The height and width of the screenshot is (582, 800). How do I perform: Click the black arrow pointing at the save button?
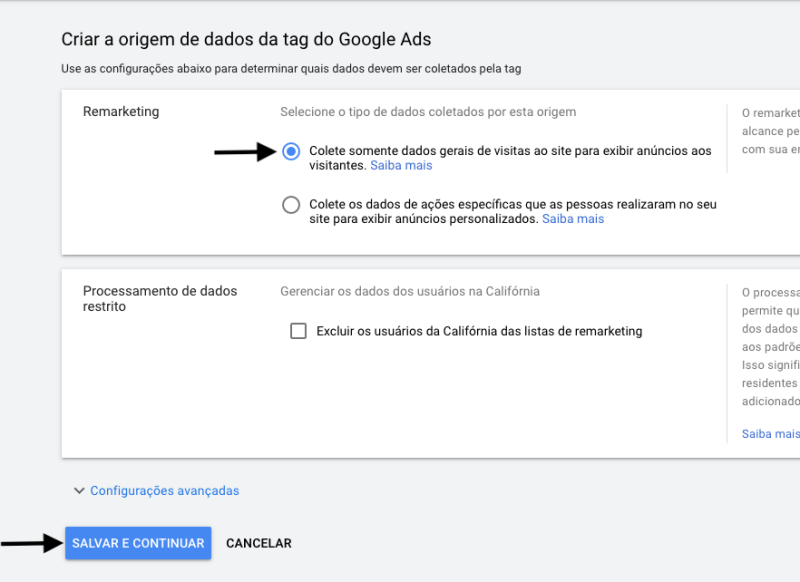click(x=29, y=543)
